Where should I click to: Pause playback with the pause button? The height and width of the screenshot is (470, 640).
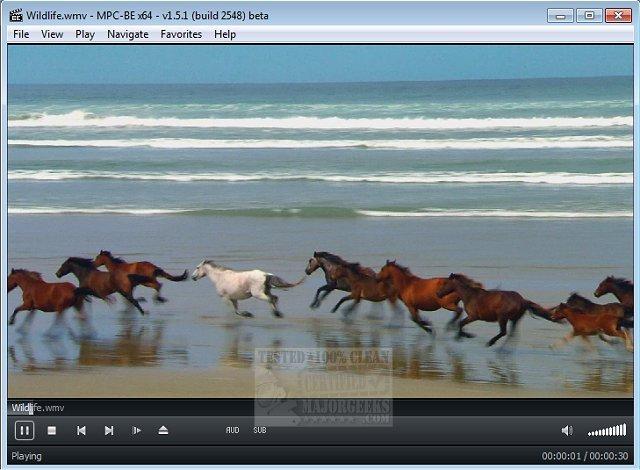(x=24, y=430)
